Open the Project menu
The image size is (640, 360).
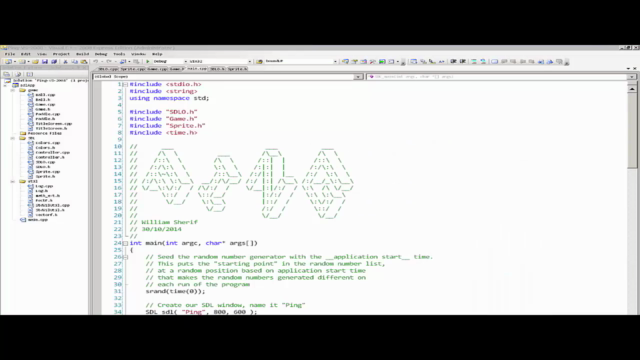click(x=61, y=54)
